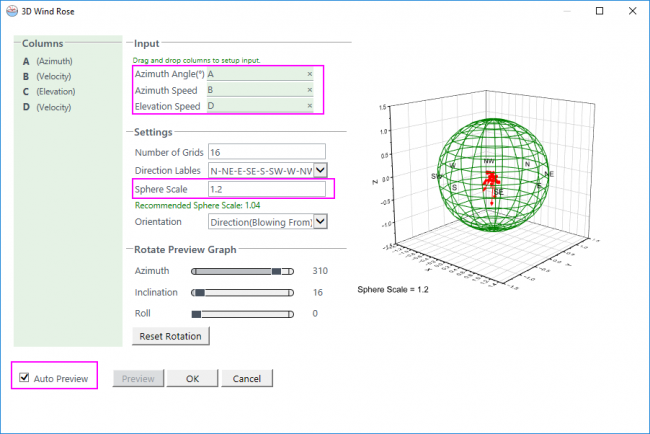Toggle the Auto Preview checkbox

pos(24,377)
